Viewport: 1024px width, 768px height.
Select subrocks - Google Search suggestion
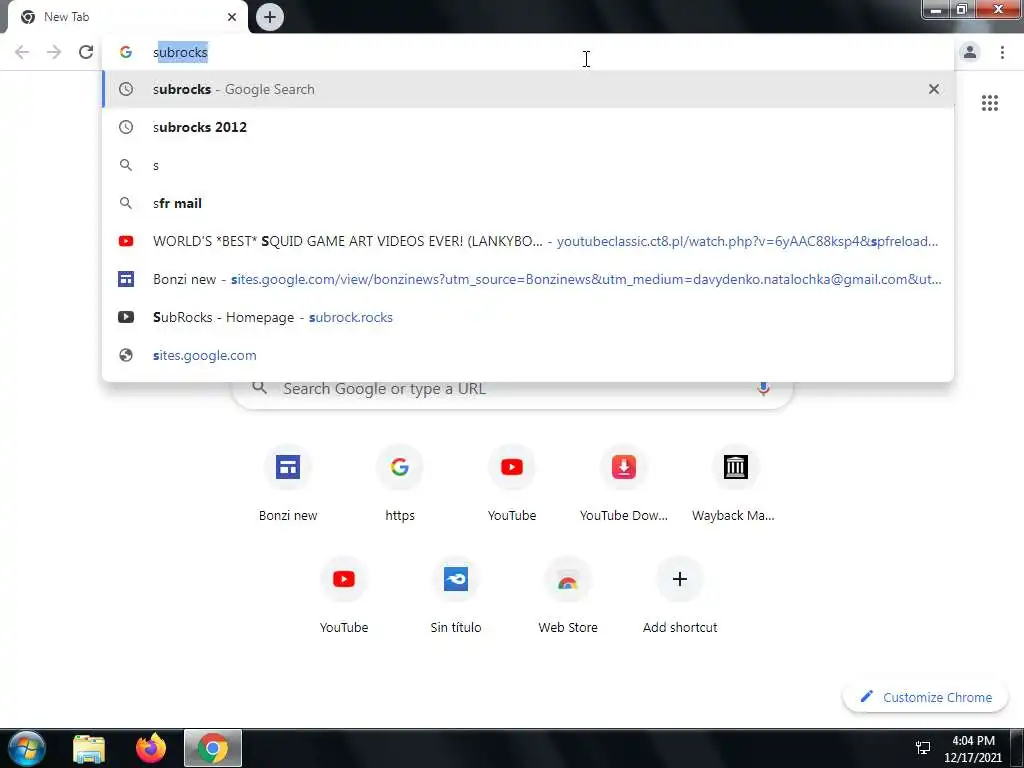pyautogui.click(x=528, y=89)
